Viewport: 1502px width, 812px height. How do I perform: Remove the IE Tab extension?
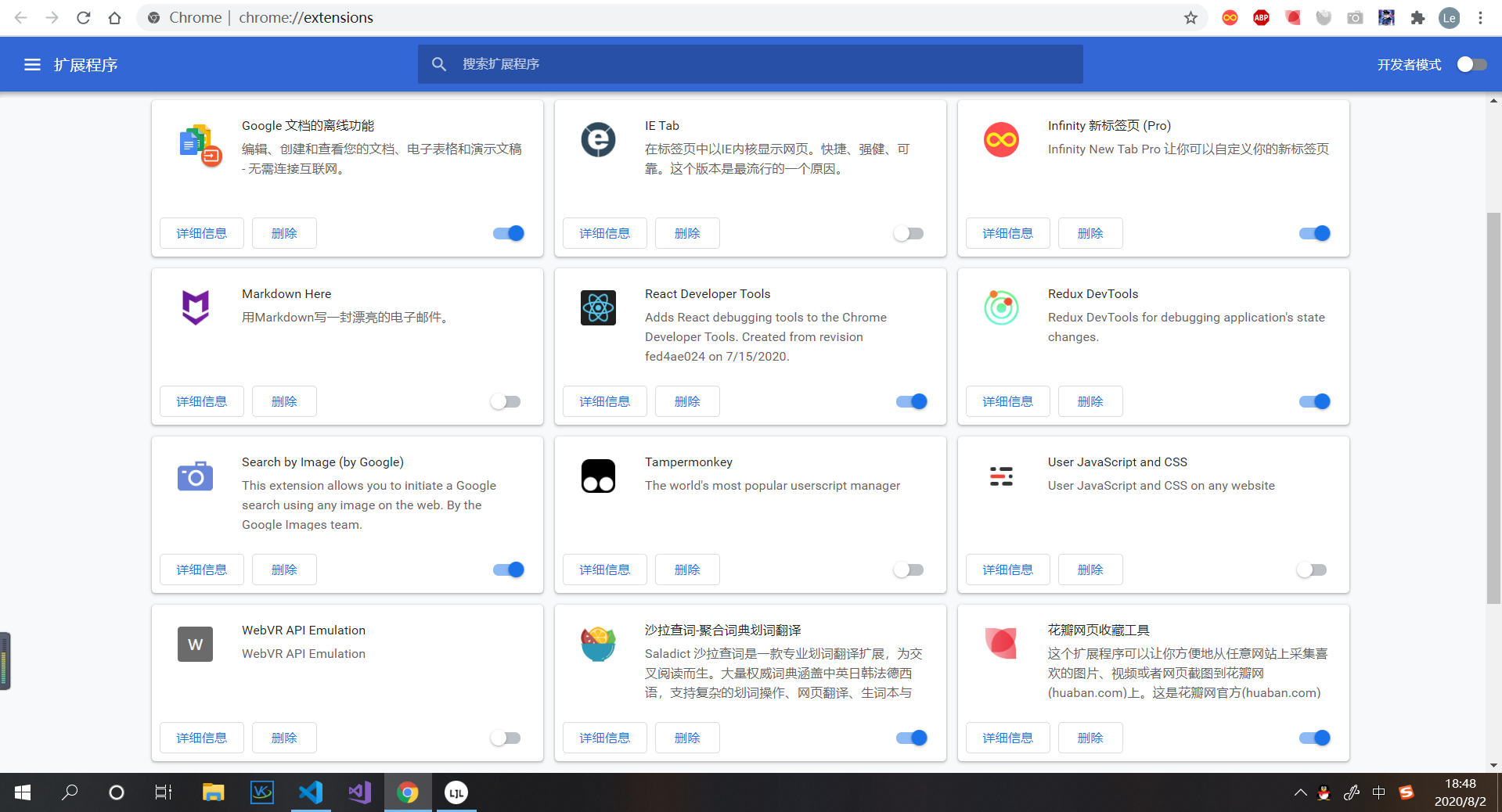pos(687,233)
